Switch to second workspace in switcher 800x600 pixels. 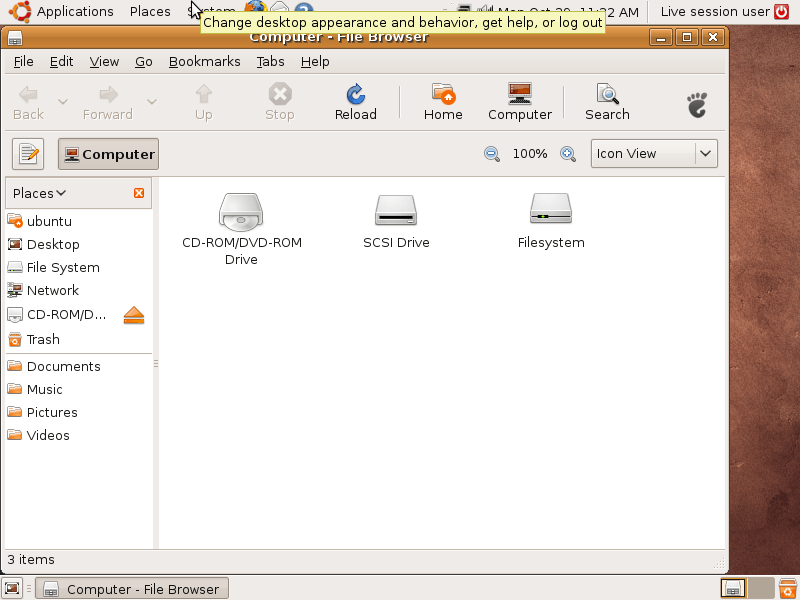tap(761, 588)
